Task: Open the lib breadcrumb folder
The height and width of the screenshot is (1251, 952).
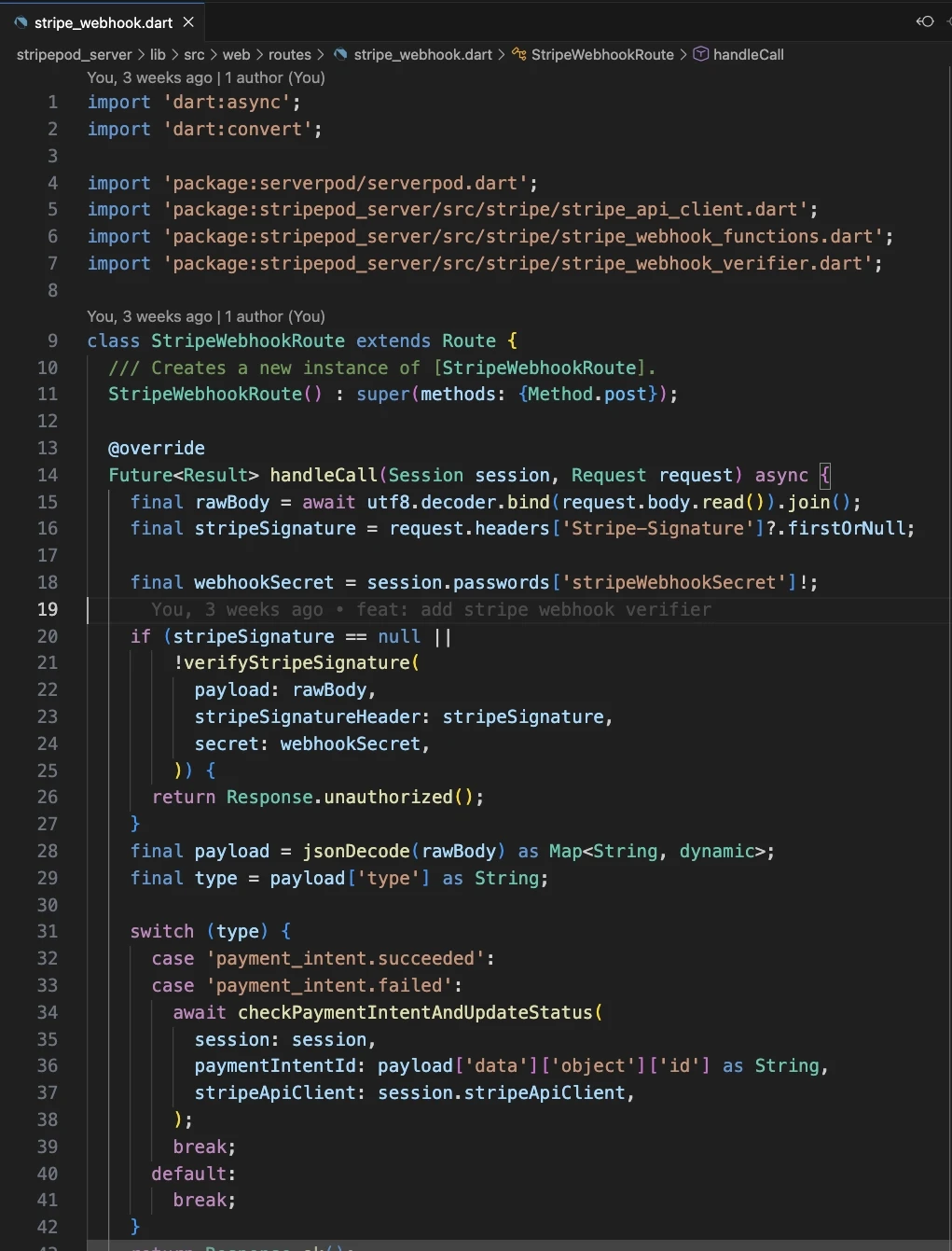Action: click(158, 55)
